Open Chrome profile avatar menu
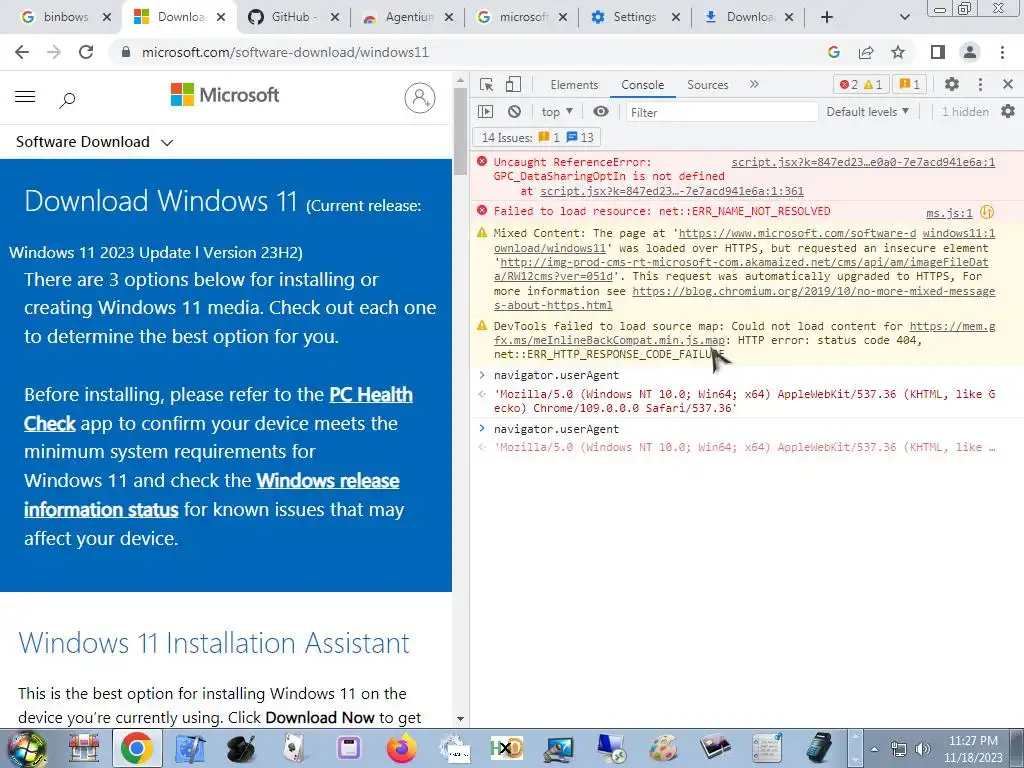The height and width of the screenshot is (768, 1024). tap(970, 52)
